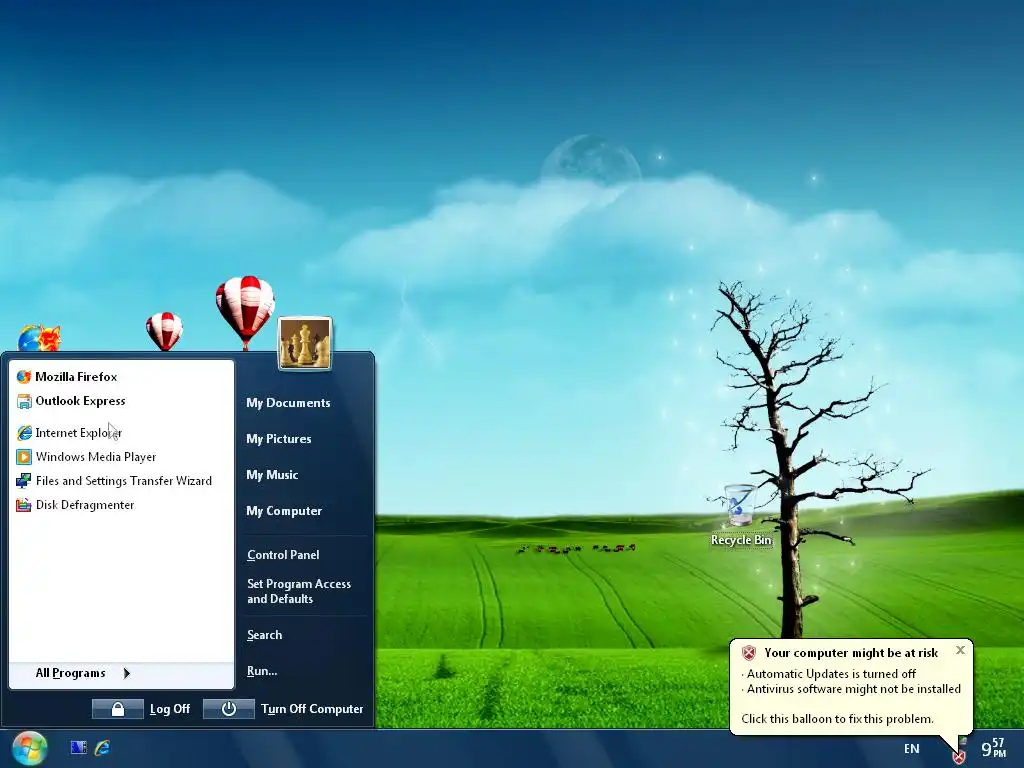Open the Start orb button
This screenshot has height=768, width=1024.
(x=29, y=748)
